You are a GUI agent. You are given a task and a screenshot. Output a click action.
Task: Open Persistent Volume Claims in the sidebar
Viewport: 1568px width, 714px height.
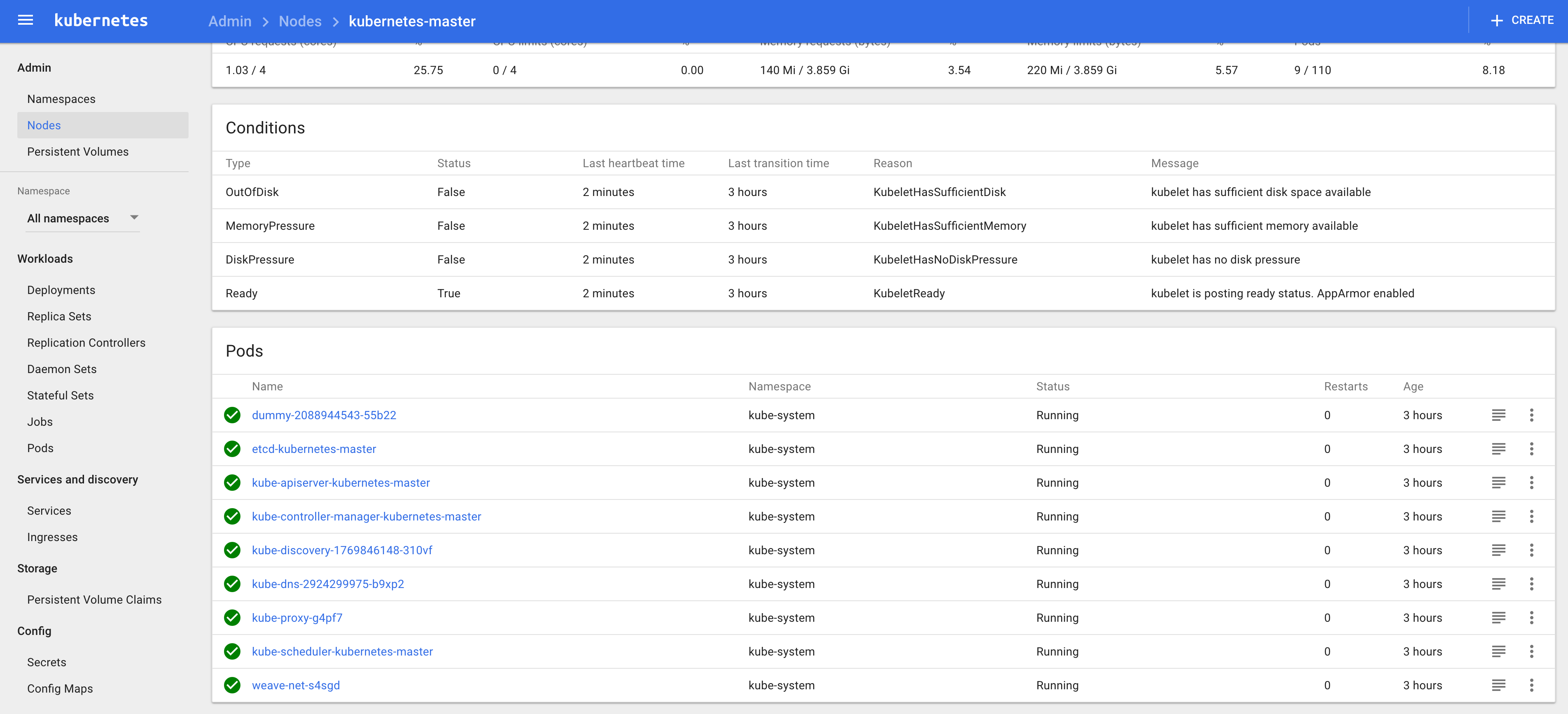[94, 600]
